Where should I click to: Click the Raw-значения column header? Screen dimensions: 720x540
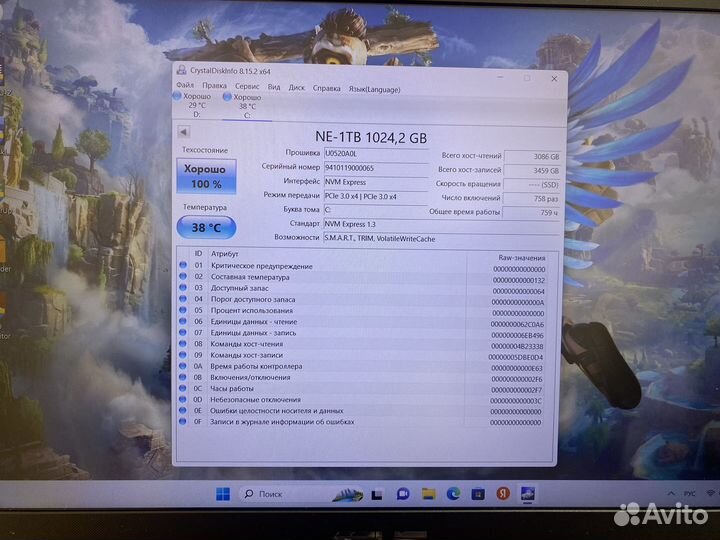coord(522,258)
